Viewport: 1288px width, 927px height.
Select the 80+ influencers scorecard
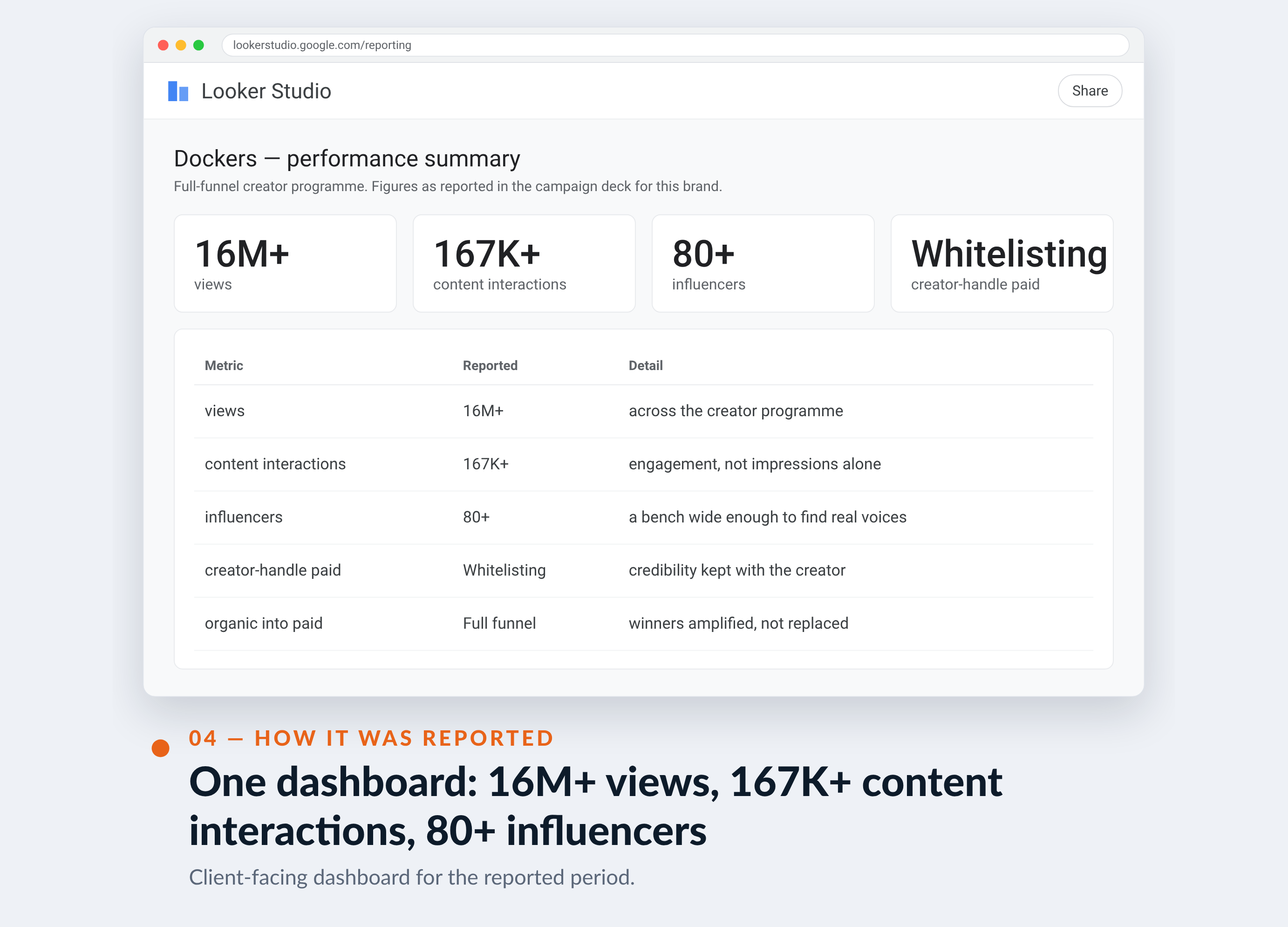tap(763, 263)
